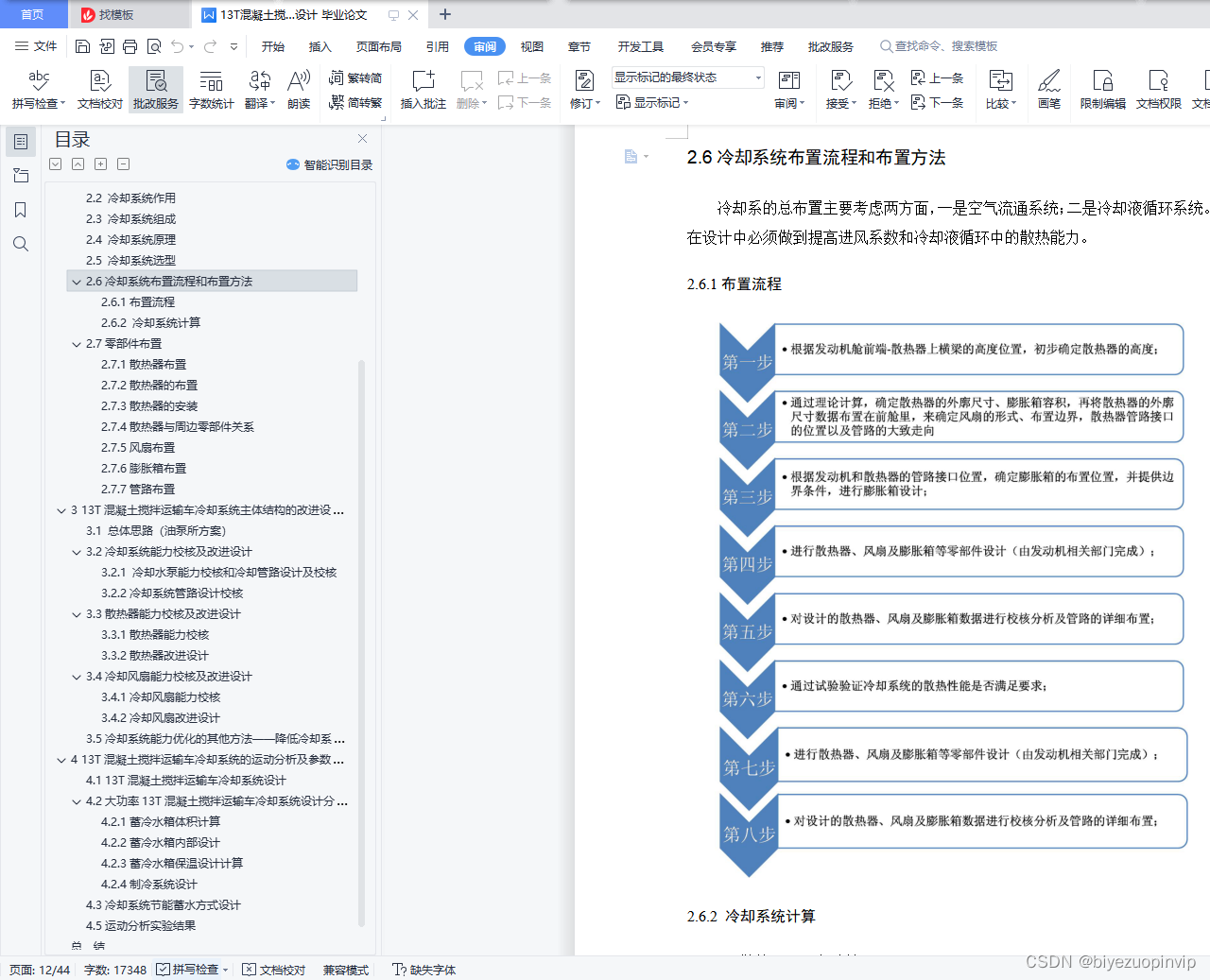Click 智能识别目录 button
The image size is (1210, 980).
click(x=329, y=164)
